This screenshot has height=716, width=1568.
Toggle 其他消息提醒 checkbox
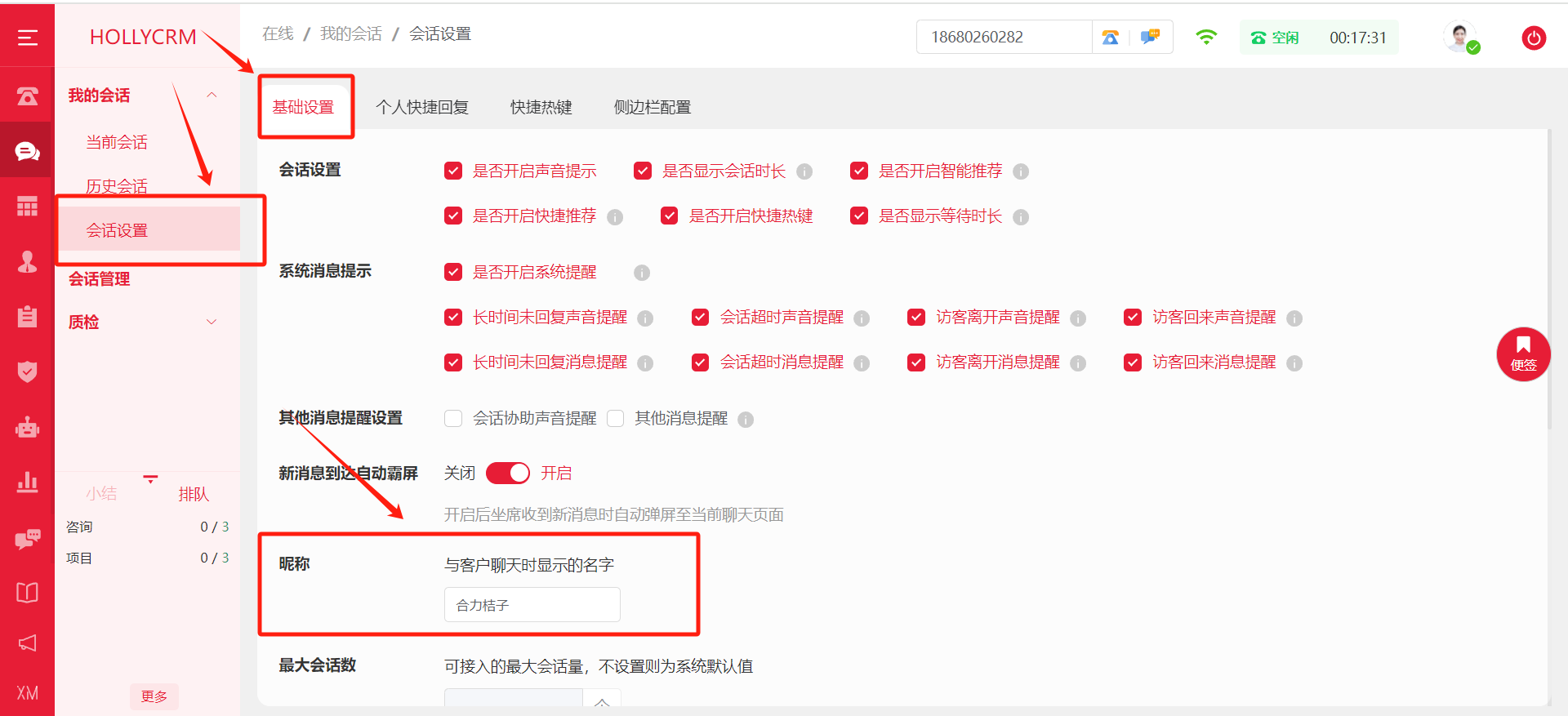pos(616,419)
